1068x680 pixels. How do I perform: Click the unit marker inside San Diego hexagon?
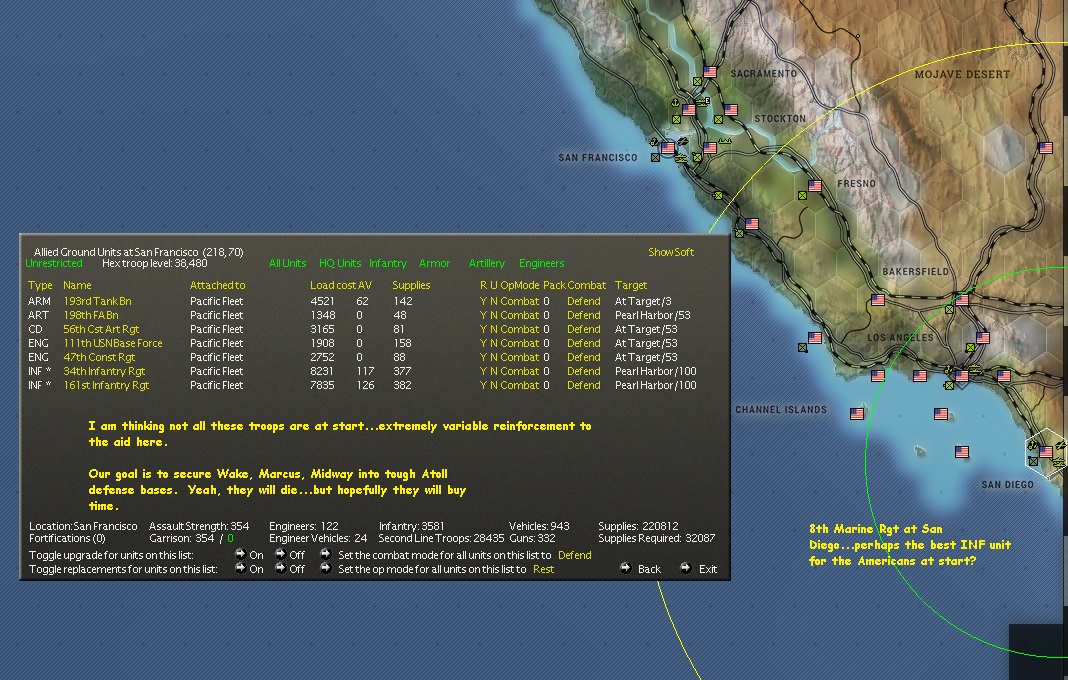(1033, 461)
